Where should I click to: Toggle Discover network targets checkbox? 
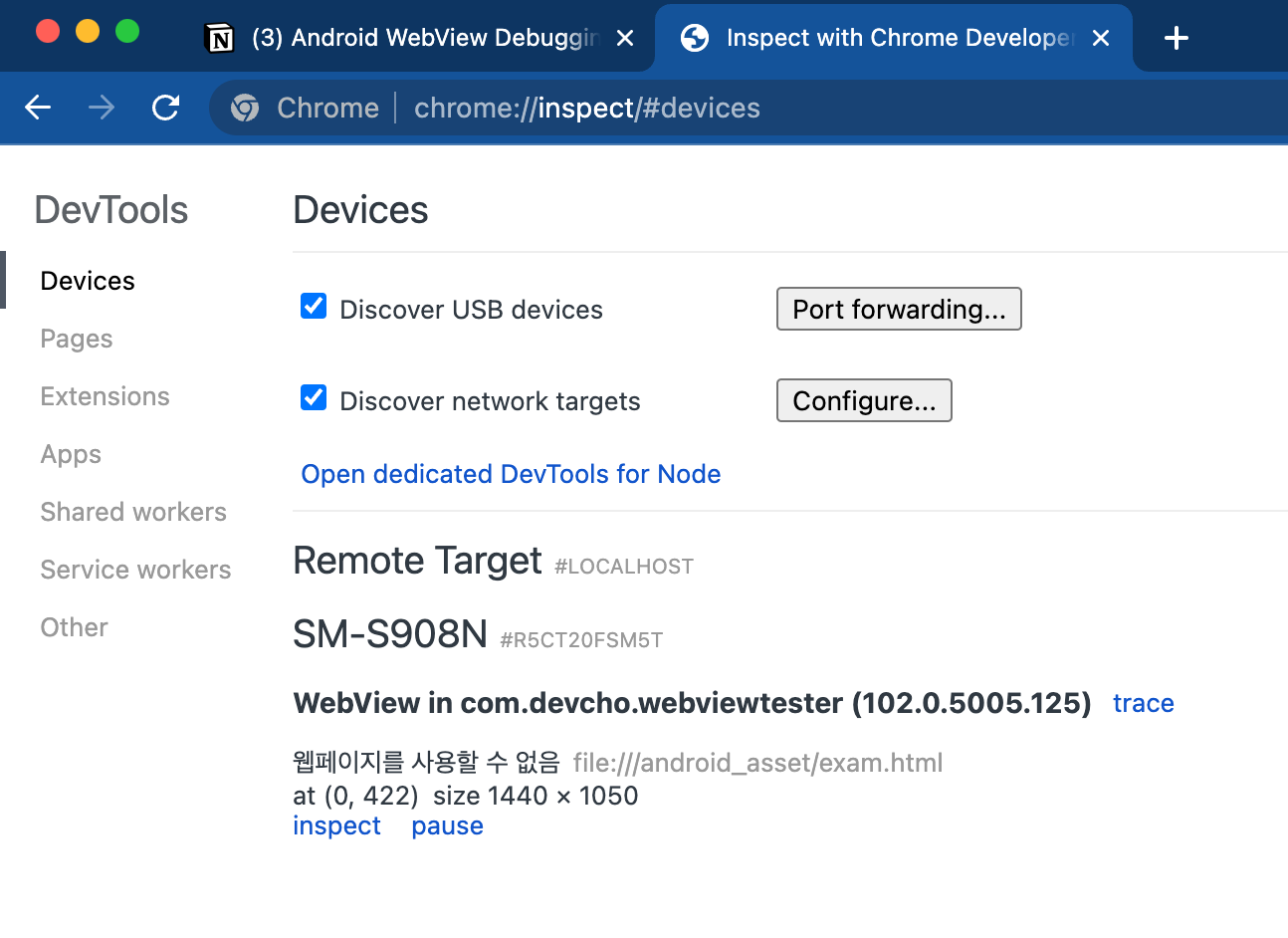click(314, 397)
